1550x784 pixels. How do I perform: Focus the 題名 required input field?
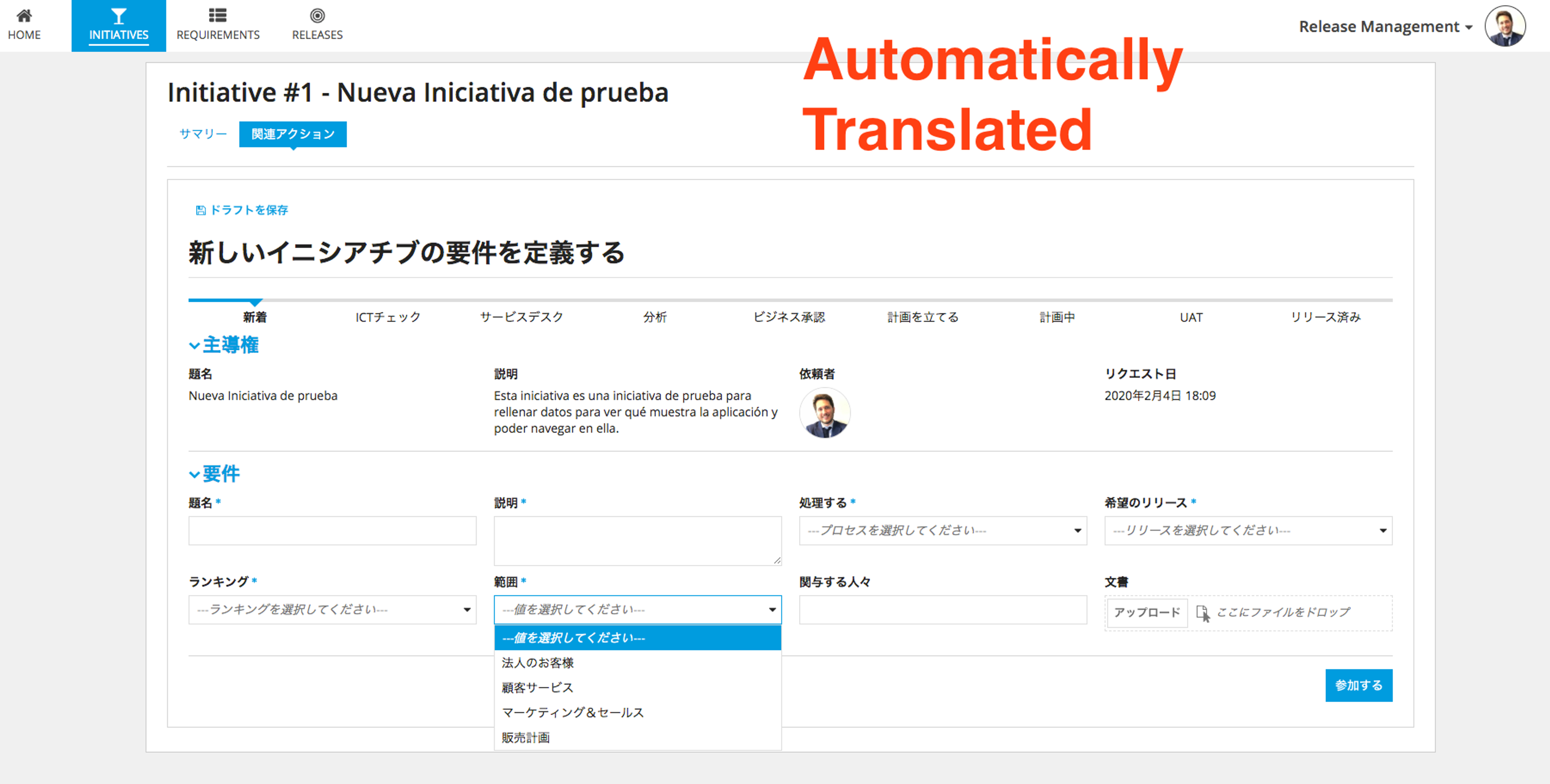click(332, 530)
